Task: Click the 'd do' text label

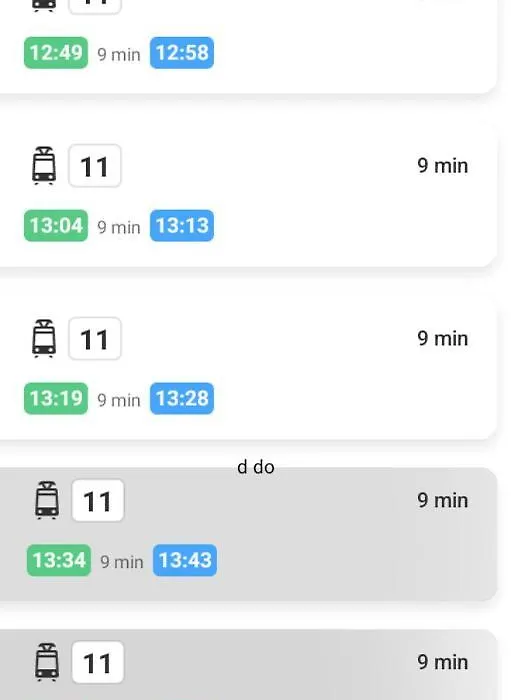Action: coord(256,467)
